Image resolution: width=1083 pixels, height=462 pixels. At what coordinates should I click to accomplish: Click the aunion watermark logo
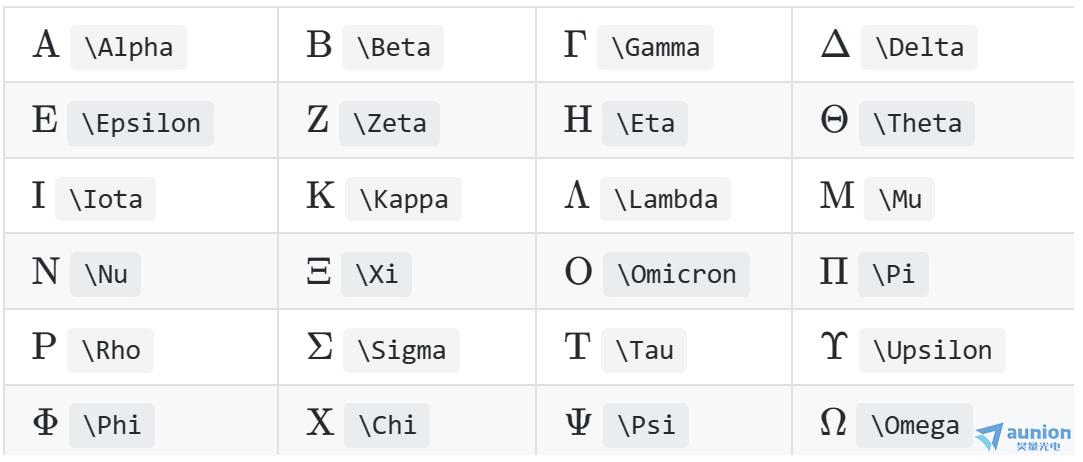click(1023, 437)
